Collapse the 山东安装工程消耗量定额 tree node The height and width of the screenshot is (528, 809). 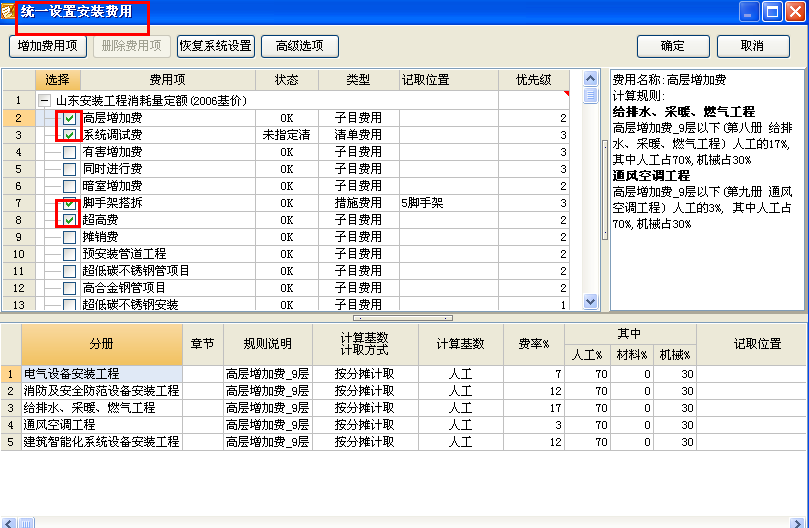pyautogui.click(x=45, y=101)
